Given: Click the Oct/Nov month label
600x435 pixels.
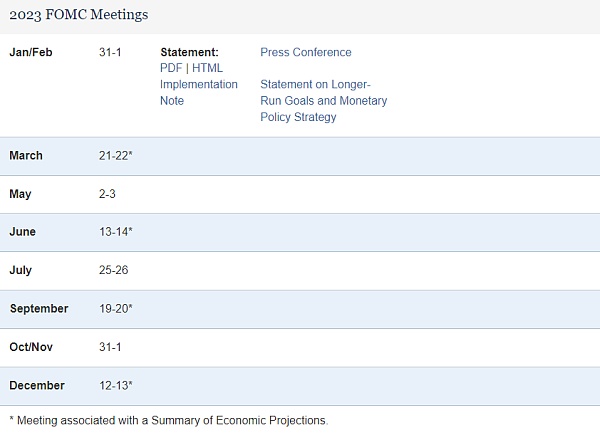Looking at the screenshot, I should [x=32, y=347].
